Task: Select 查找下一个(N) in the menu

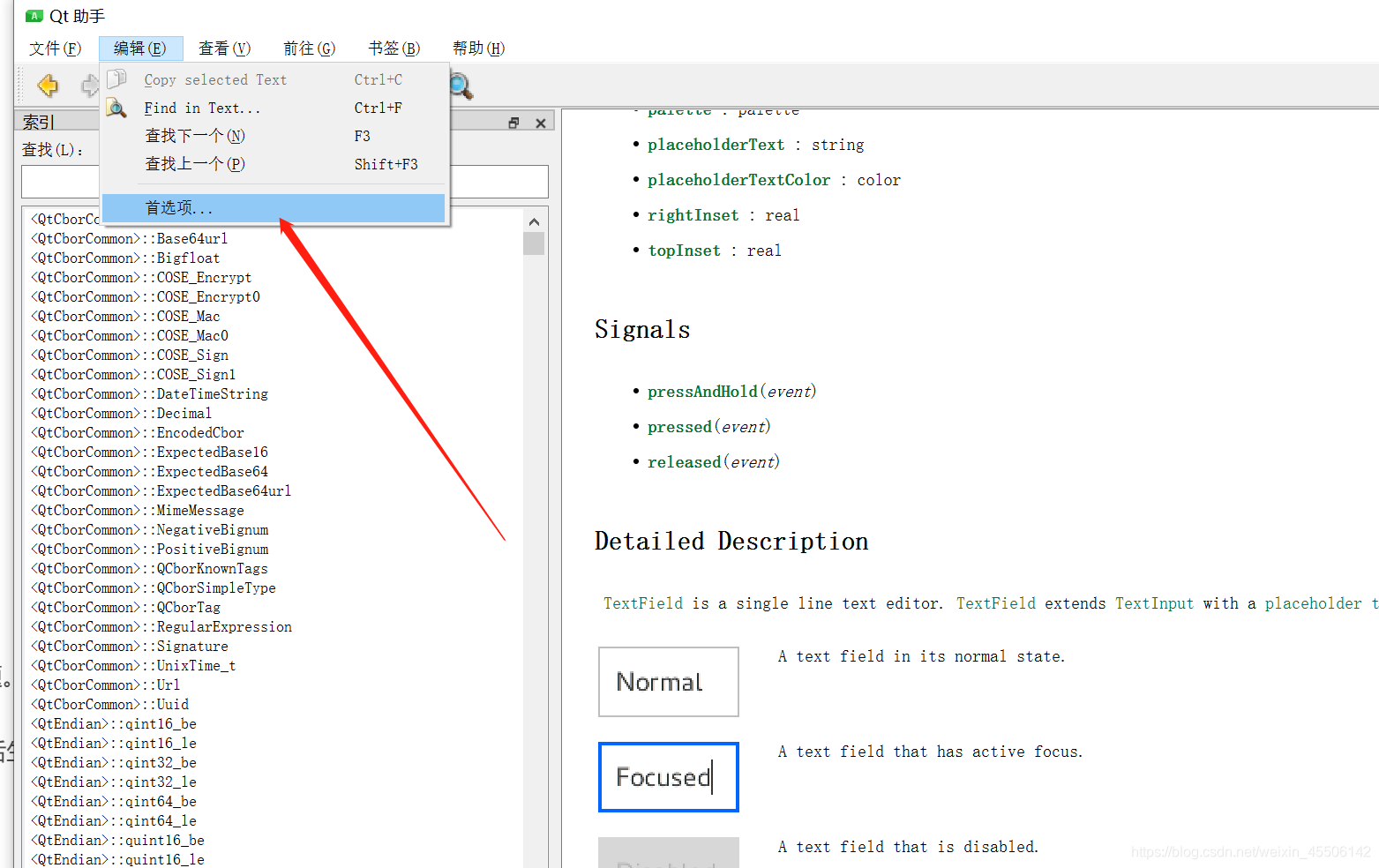Action: click(x=274, y=136)
